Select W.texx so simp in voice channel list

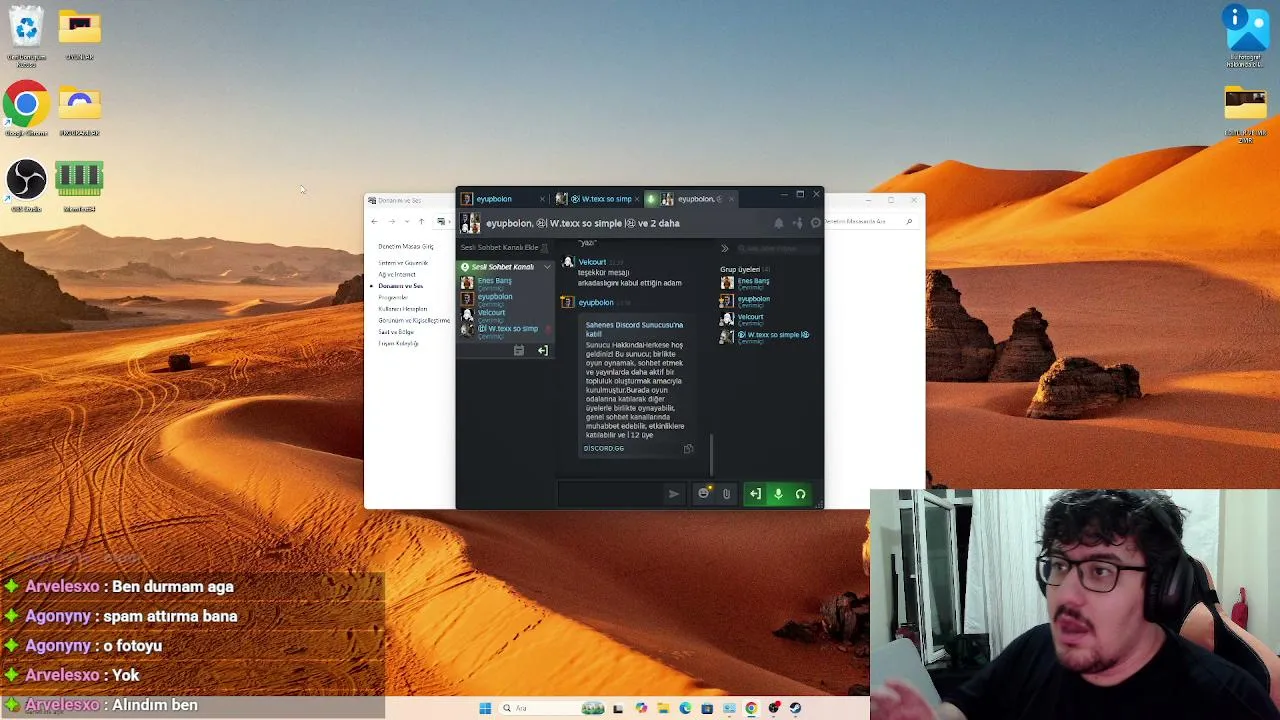coord(507,330)
